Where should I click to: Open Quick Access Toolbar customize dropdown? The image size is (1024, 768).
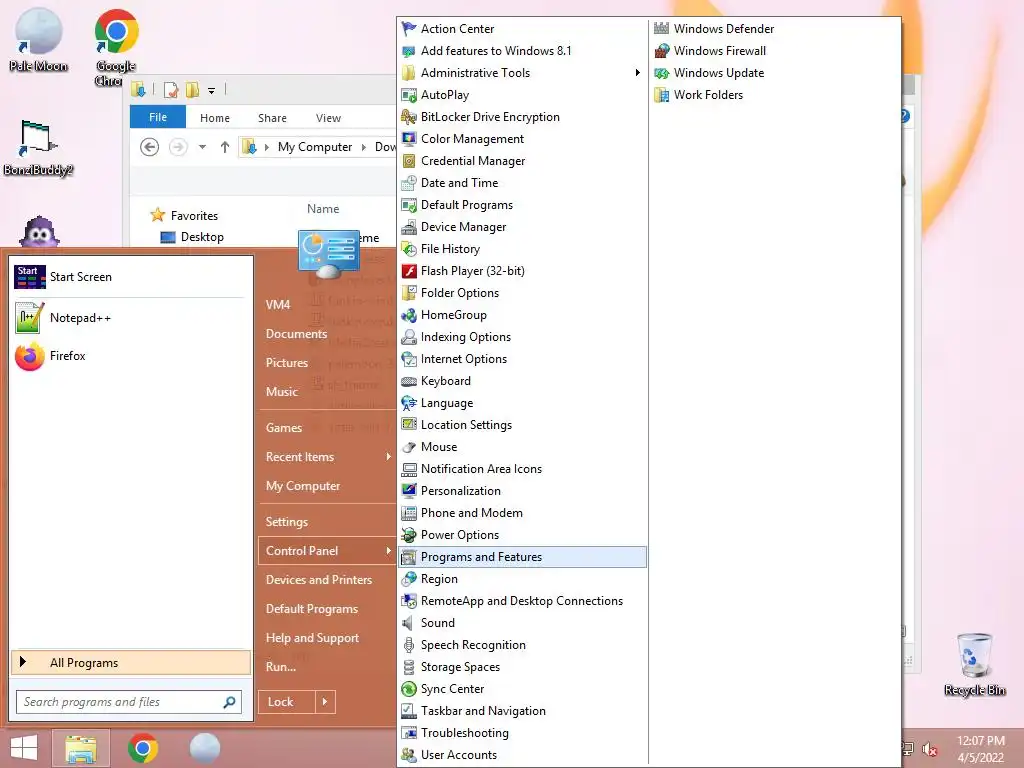tap(212, 91)
